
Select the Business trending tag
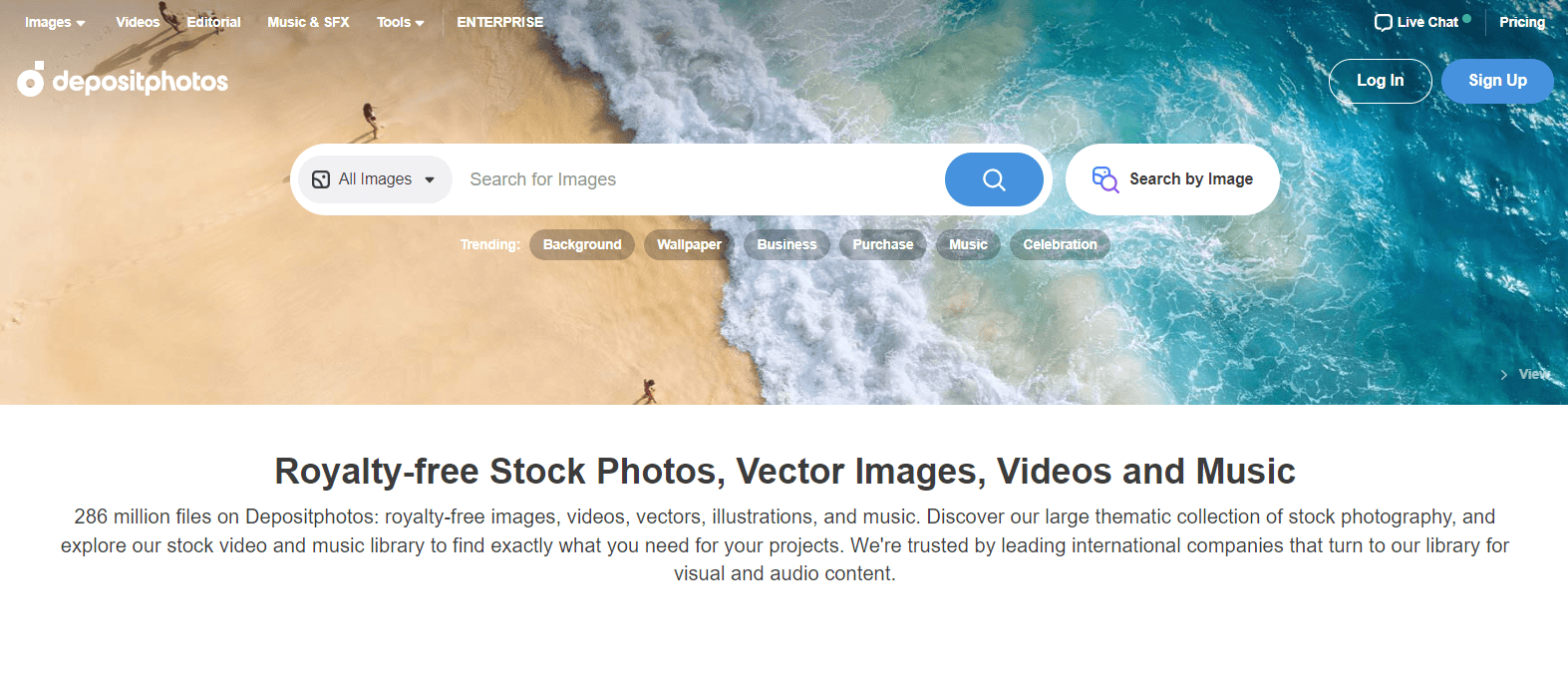pyautogui.click(x=786, y=244)
